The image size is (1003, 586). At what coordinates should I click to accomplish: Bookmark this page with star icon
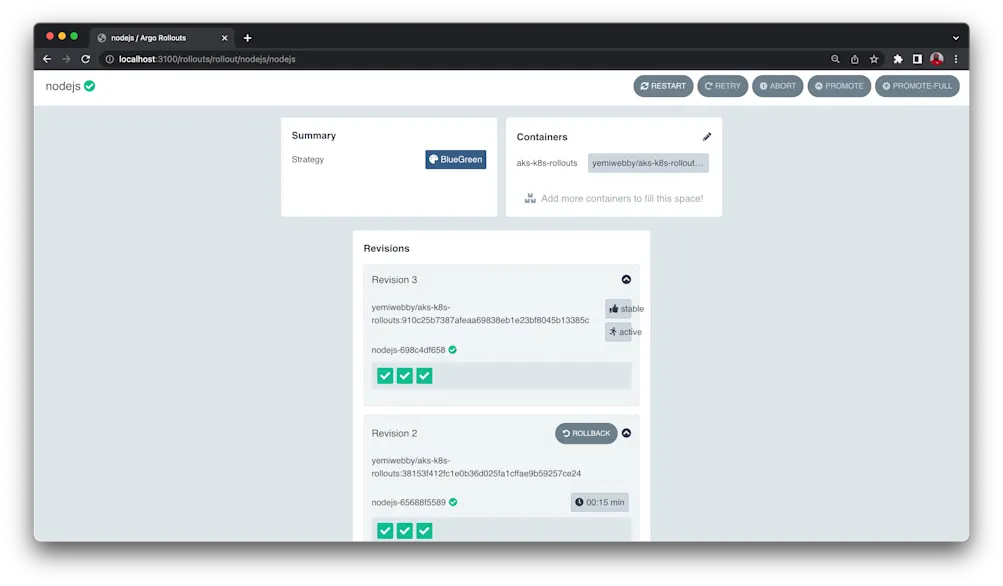click(x=874, y=59)
